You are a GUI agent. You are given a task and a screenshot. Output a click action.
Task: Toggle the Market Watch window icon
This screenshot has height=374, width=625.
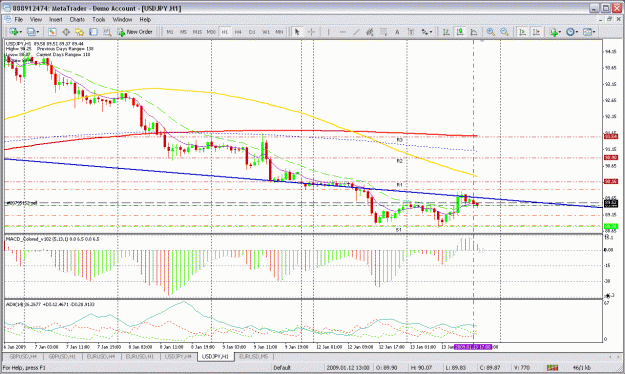click(52, 32)
